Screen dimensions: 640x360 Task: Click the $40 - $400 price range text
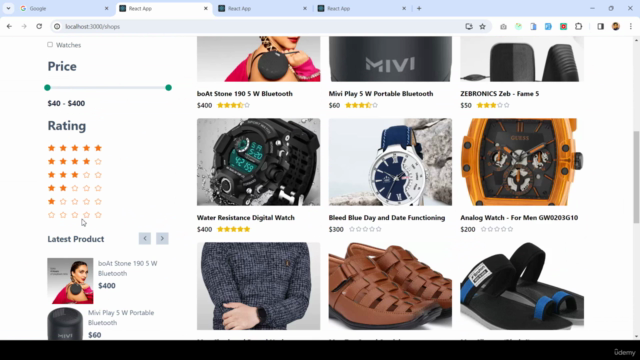[x=66, y=103]
